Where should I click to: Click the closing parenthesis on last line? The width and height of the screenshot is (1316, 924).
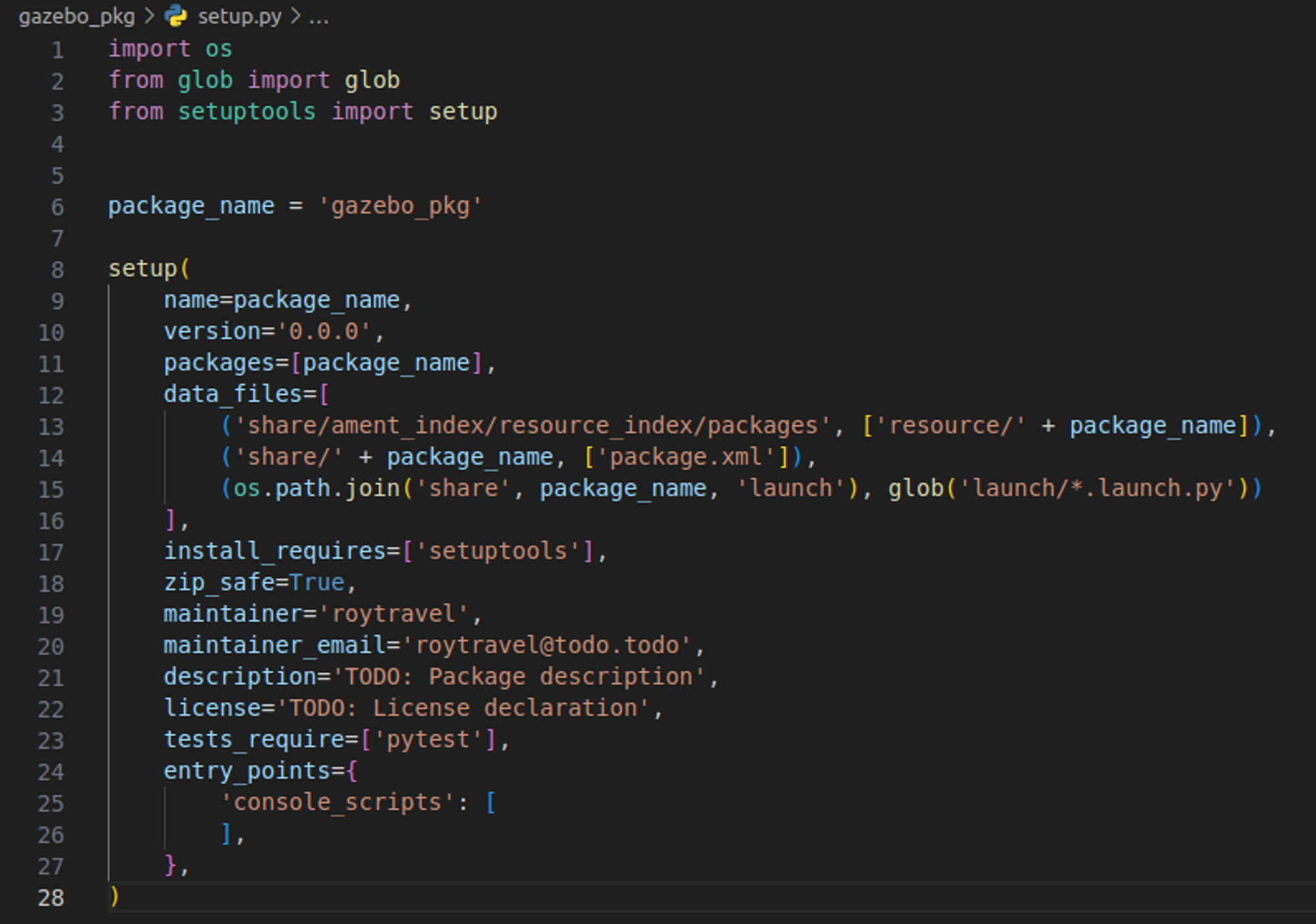pos(114,896)
